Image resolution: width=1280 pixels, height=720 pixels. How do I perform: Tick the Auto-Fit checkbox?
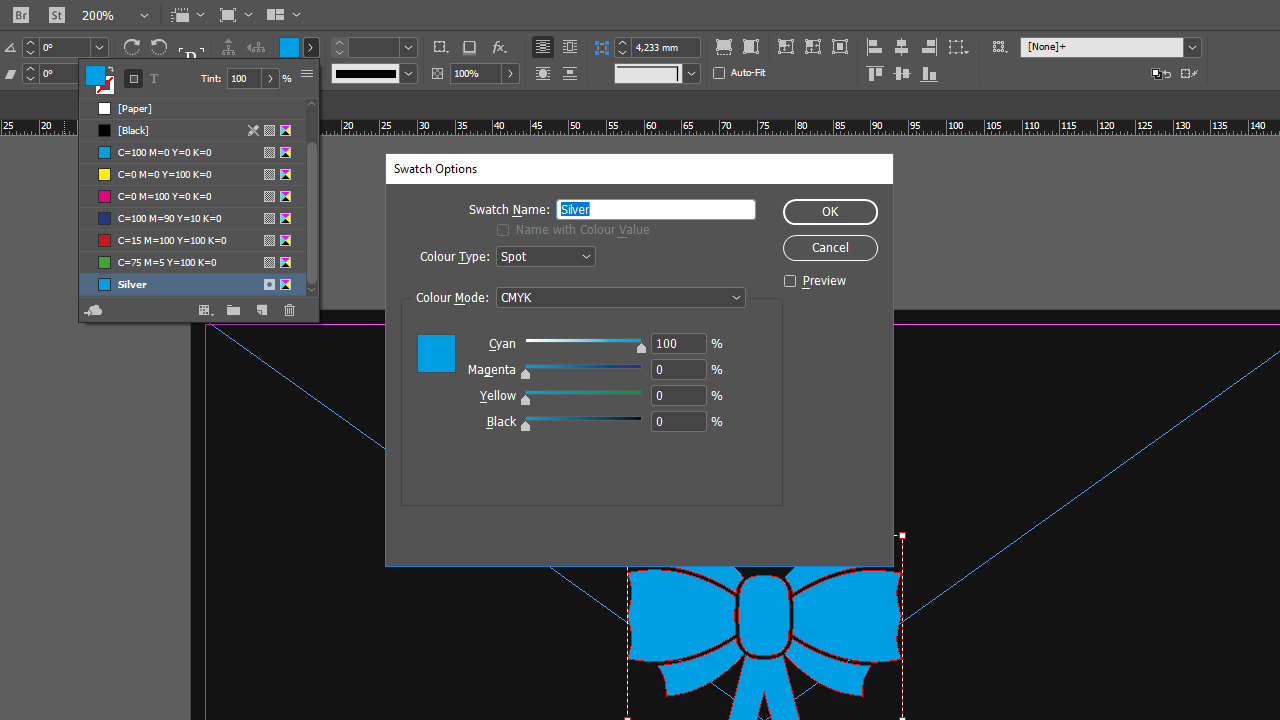[719, 73]
